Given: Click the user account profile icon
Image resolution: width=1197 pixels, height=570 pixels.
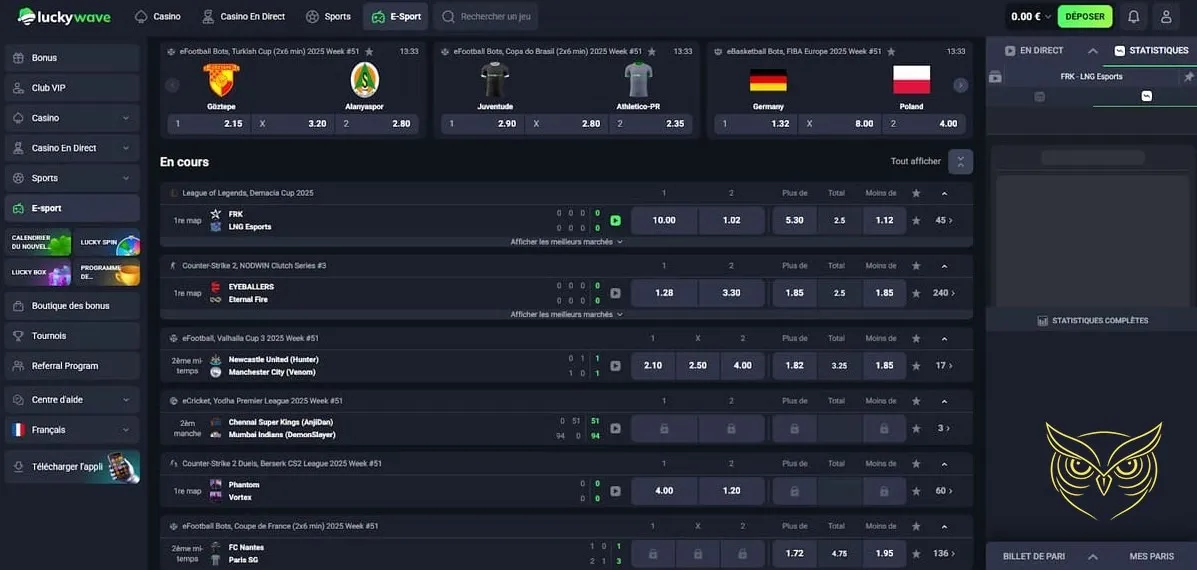Looking at the screenshot, I should pos(1166,17).
